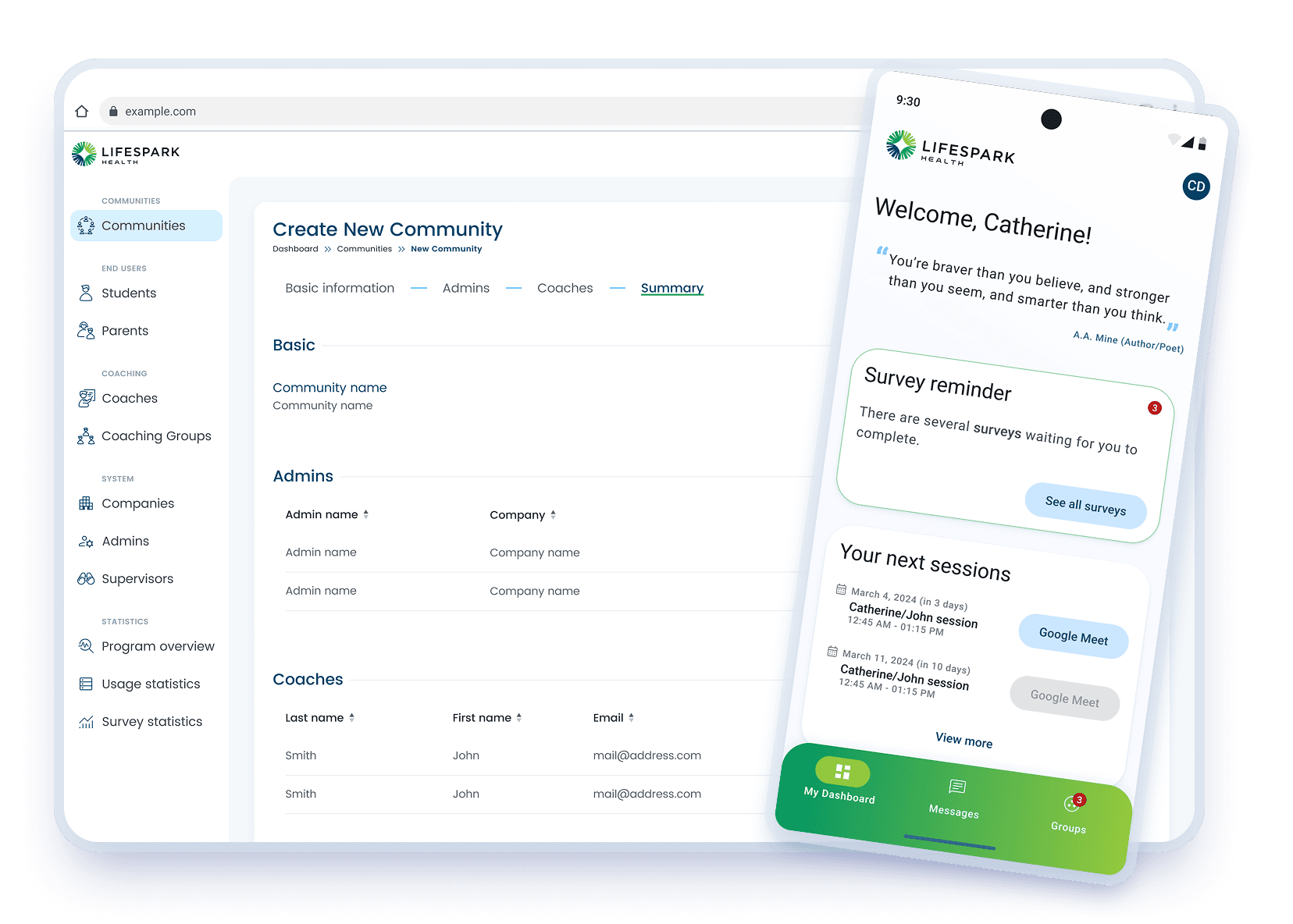Tap the CD profile avatar

pos(1195,187)
